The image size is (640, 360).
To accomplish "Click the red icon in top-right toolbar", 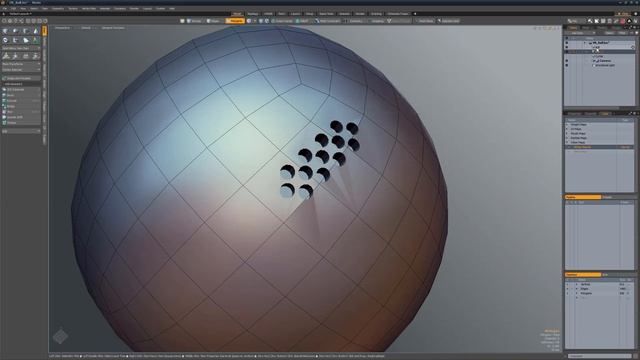I will pos(622,20).
